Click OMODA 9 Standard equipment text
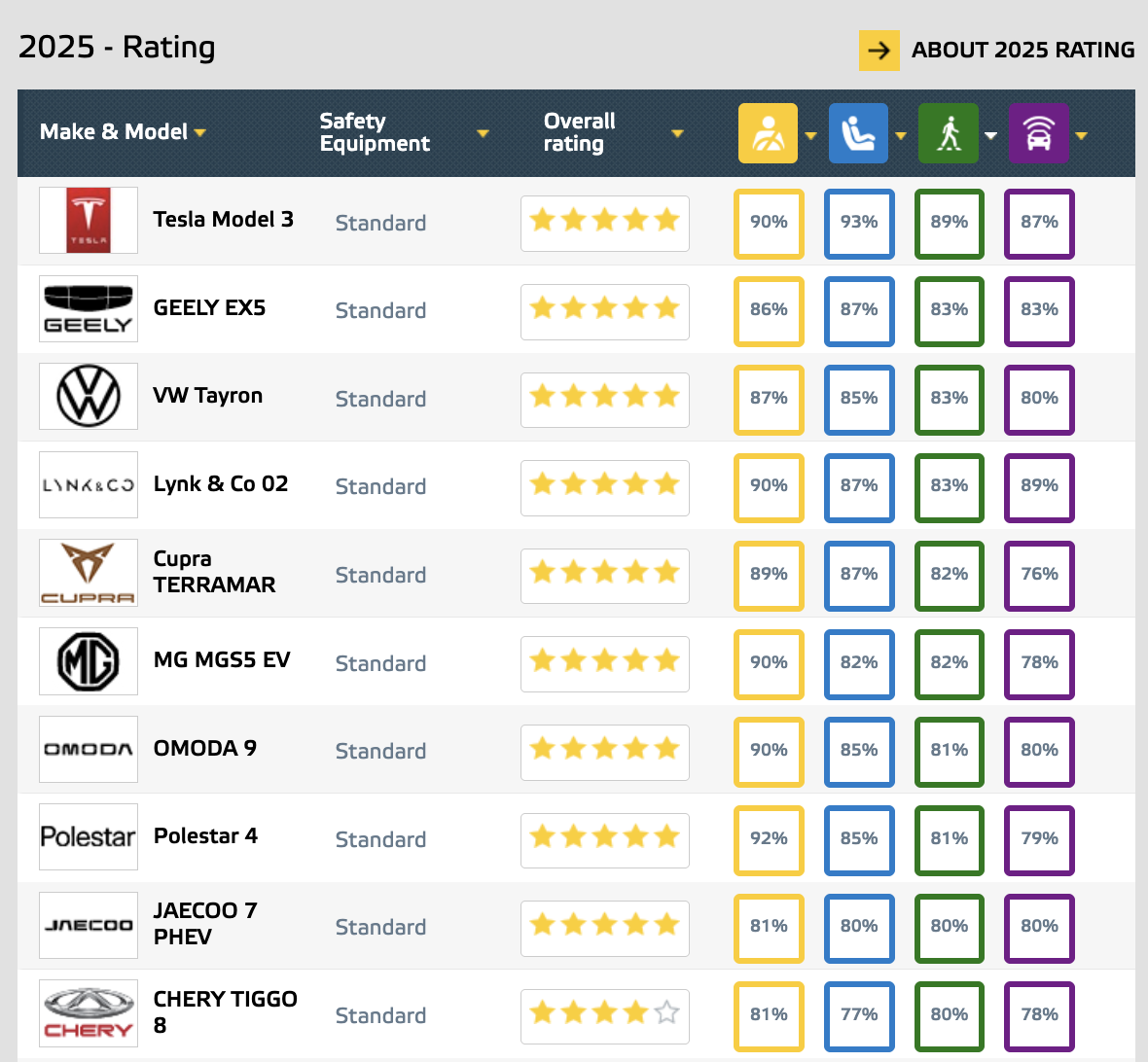The image size is (1148, 1062). coord(380,751)
